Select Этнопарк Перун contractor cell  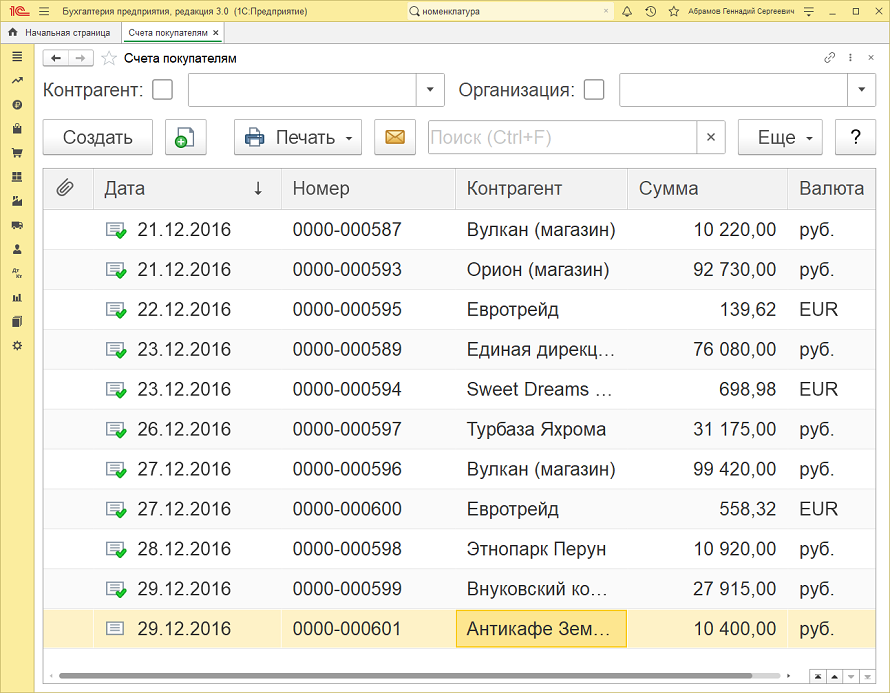coord(541,549)
